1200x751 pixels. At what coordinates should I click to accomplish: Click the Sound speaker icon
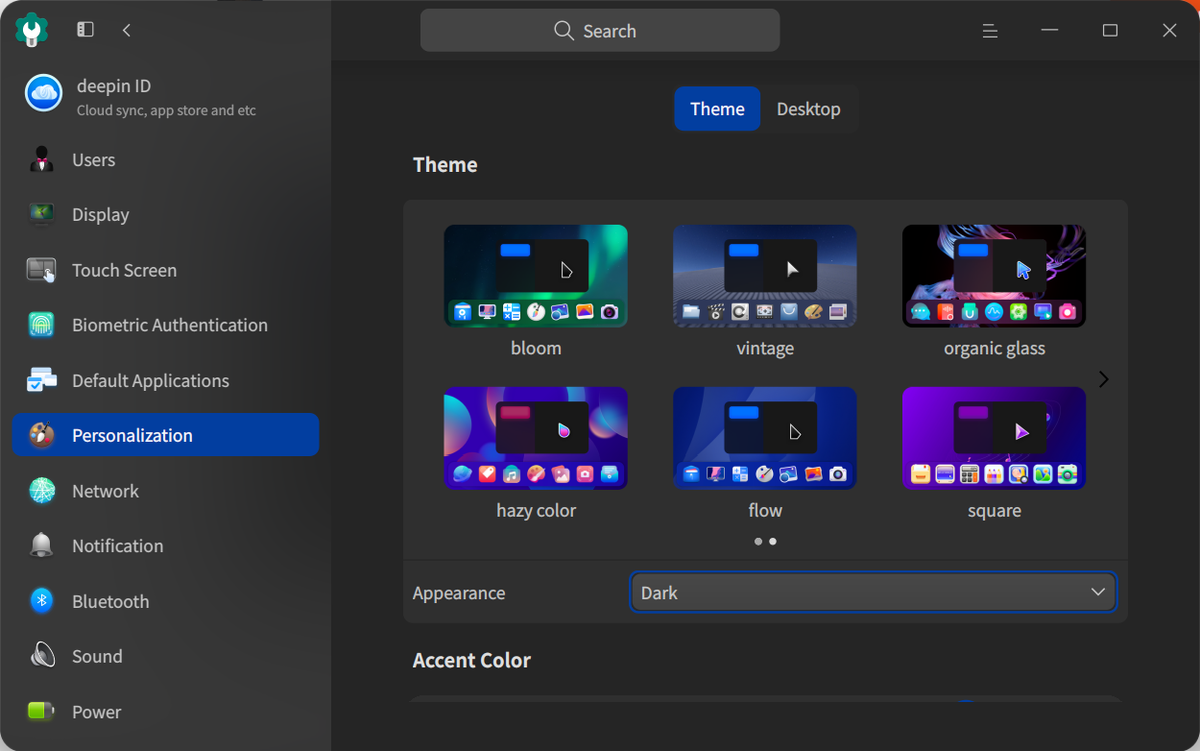click(41, 656)
